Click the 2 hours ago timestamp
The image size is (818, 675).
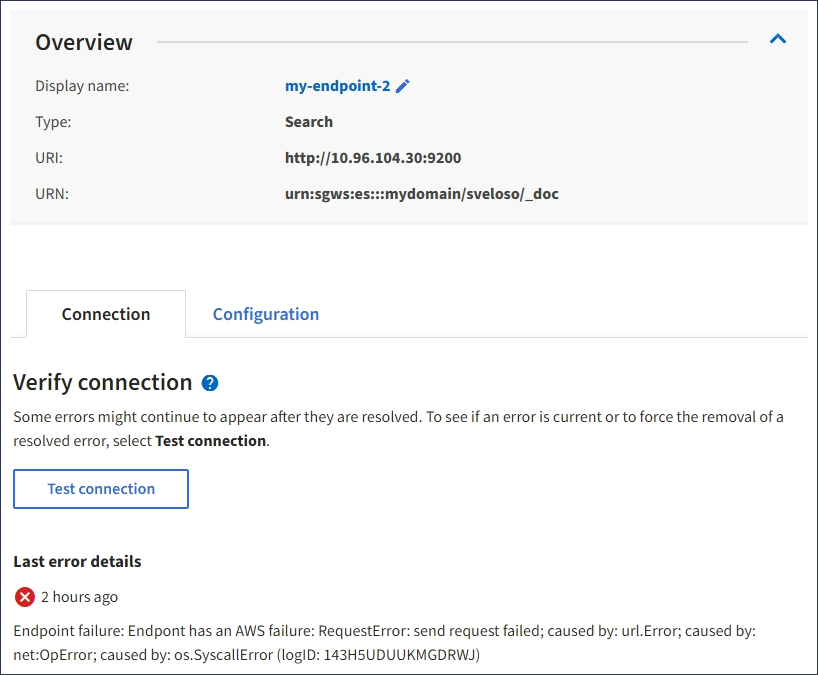[x=79, y=597]
